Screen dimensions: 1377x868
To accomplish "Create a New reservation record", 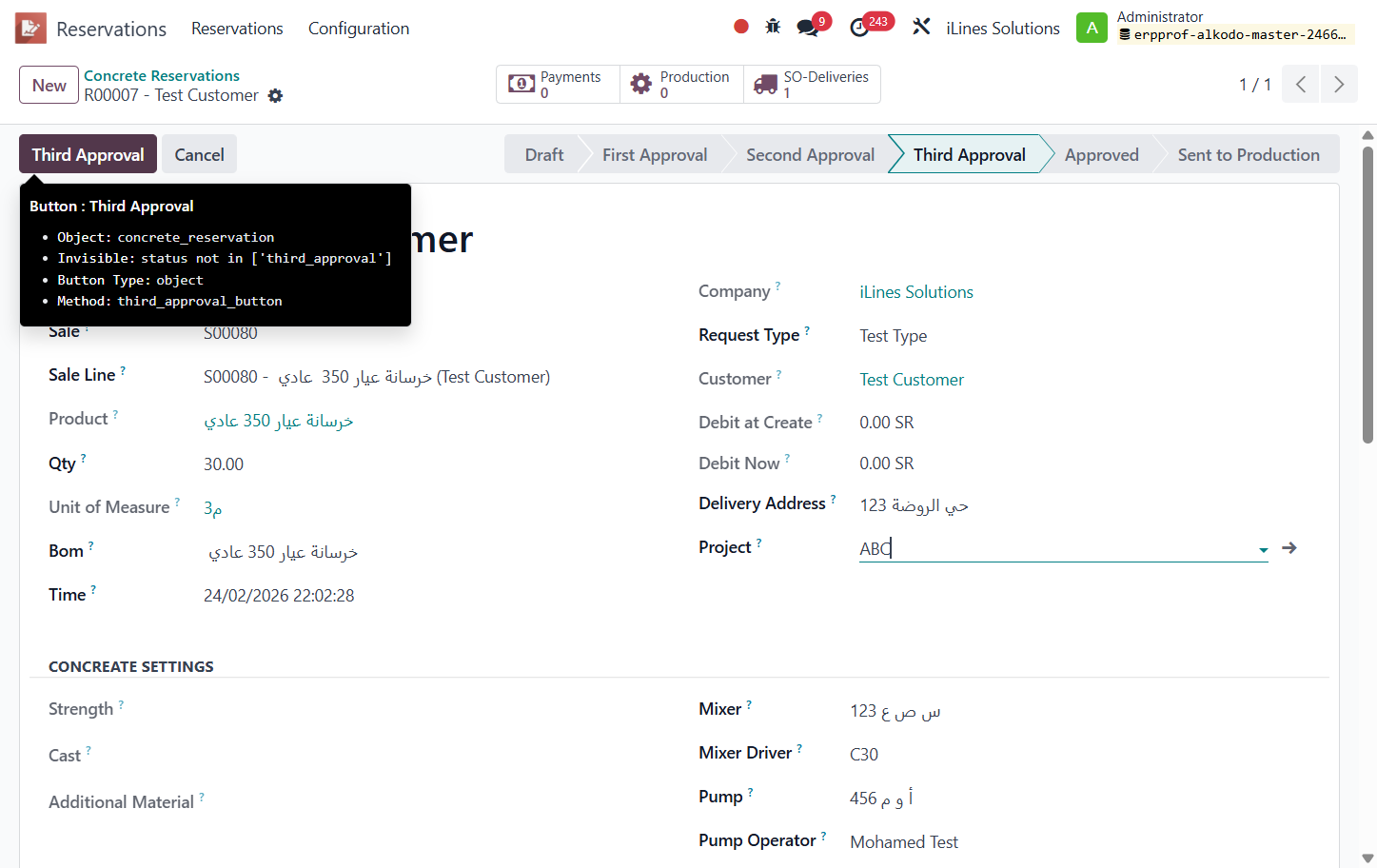I will click(x=49, y=85).
